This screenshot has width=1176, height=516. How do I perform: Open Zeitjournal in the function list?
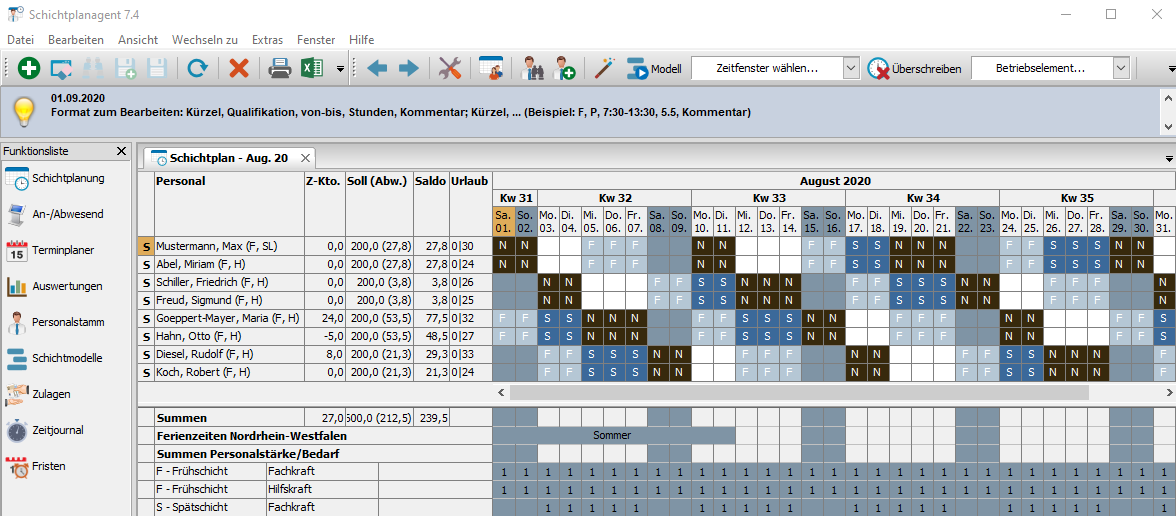(x=44, y=430)
